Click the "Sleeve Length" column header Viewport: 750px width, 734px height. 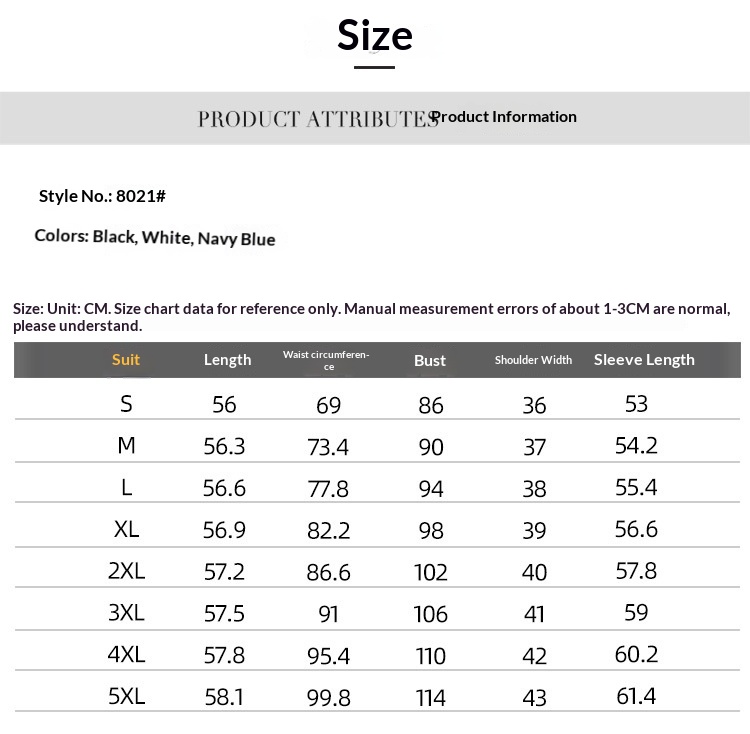(644, 360)
